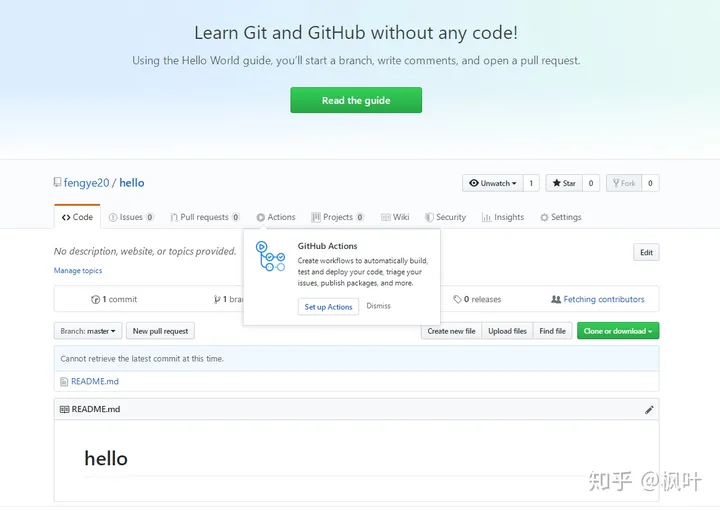Viewport: 720px width, 511px height.
Task: Switch to the Pull requests tab
Action: click(x=205, y=217)
